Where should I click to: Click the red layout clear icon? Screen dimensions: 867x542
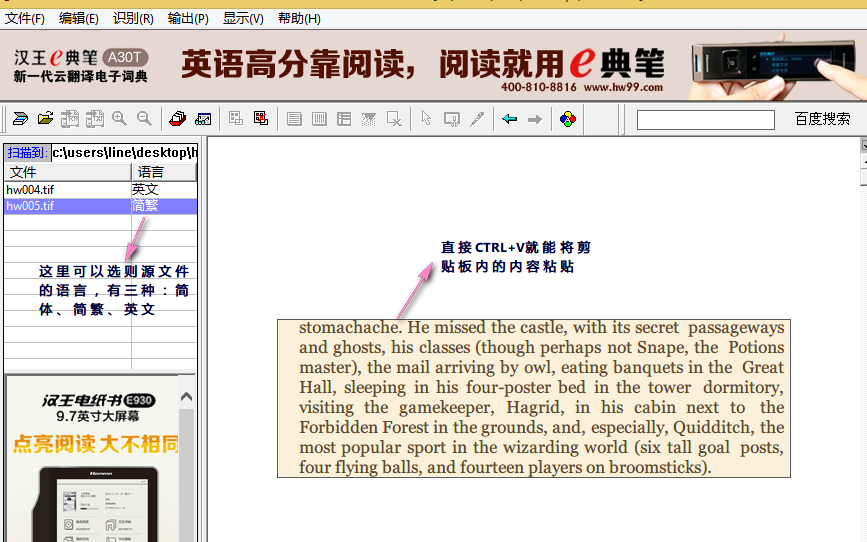click(261, 119)
